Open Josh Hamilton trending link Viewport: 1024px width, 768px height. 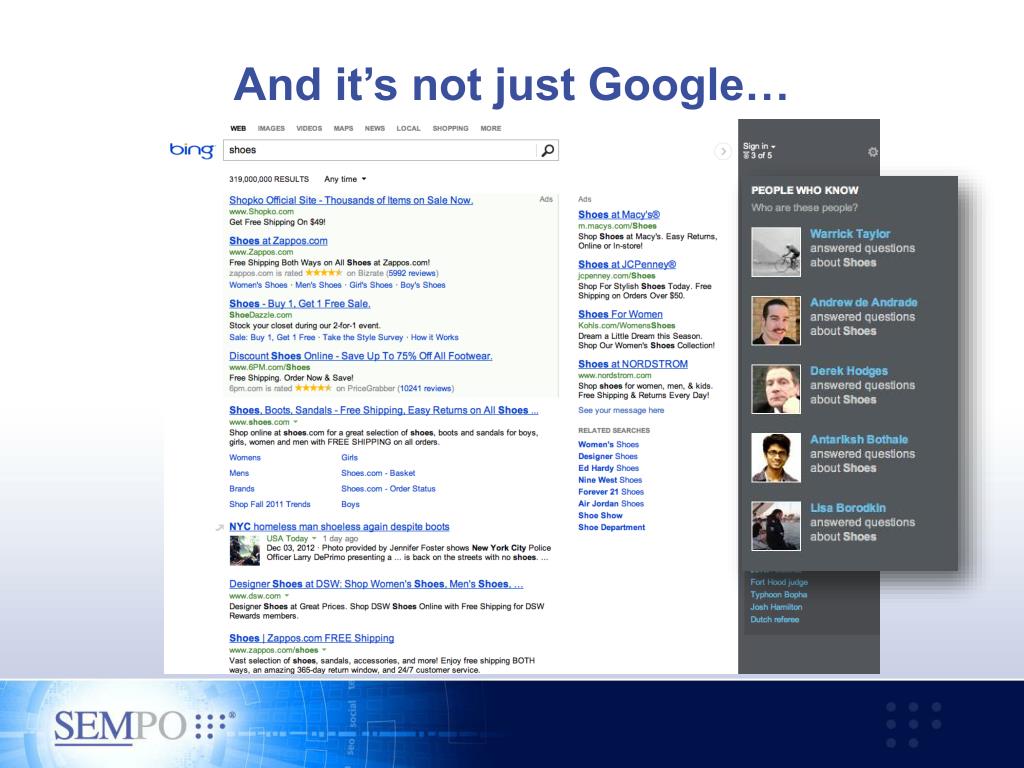(x=776, y=607)
